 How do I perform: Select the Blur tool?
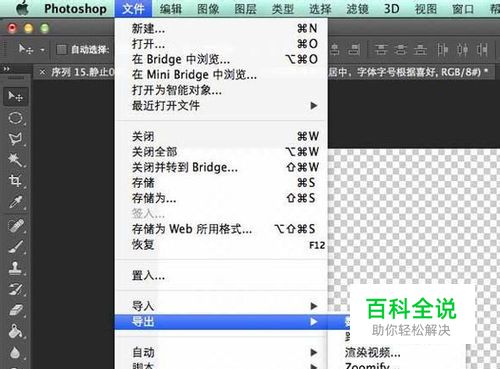[15, 353]
